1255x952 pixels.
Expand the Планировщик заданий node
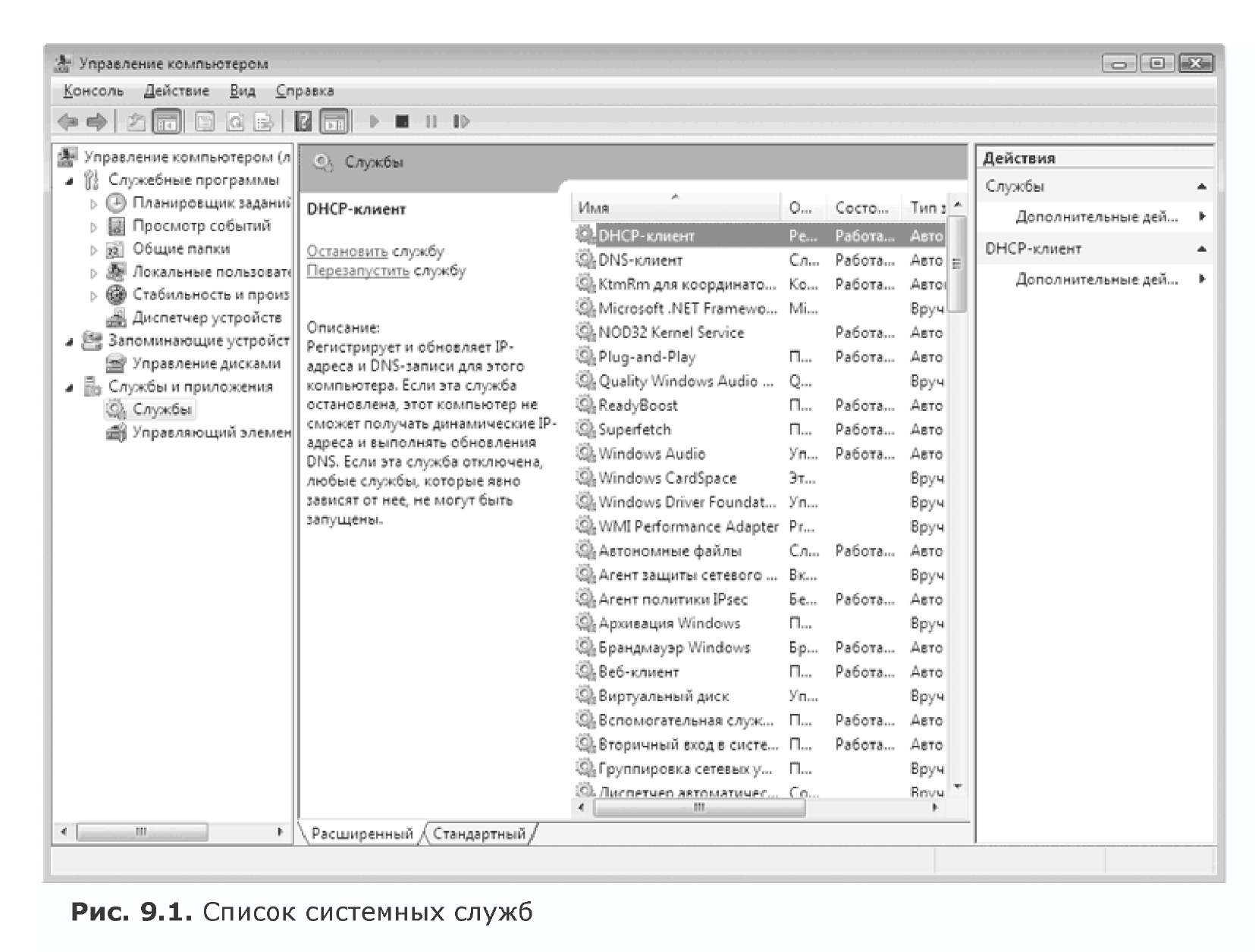93,204
